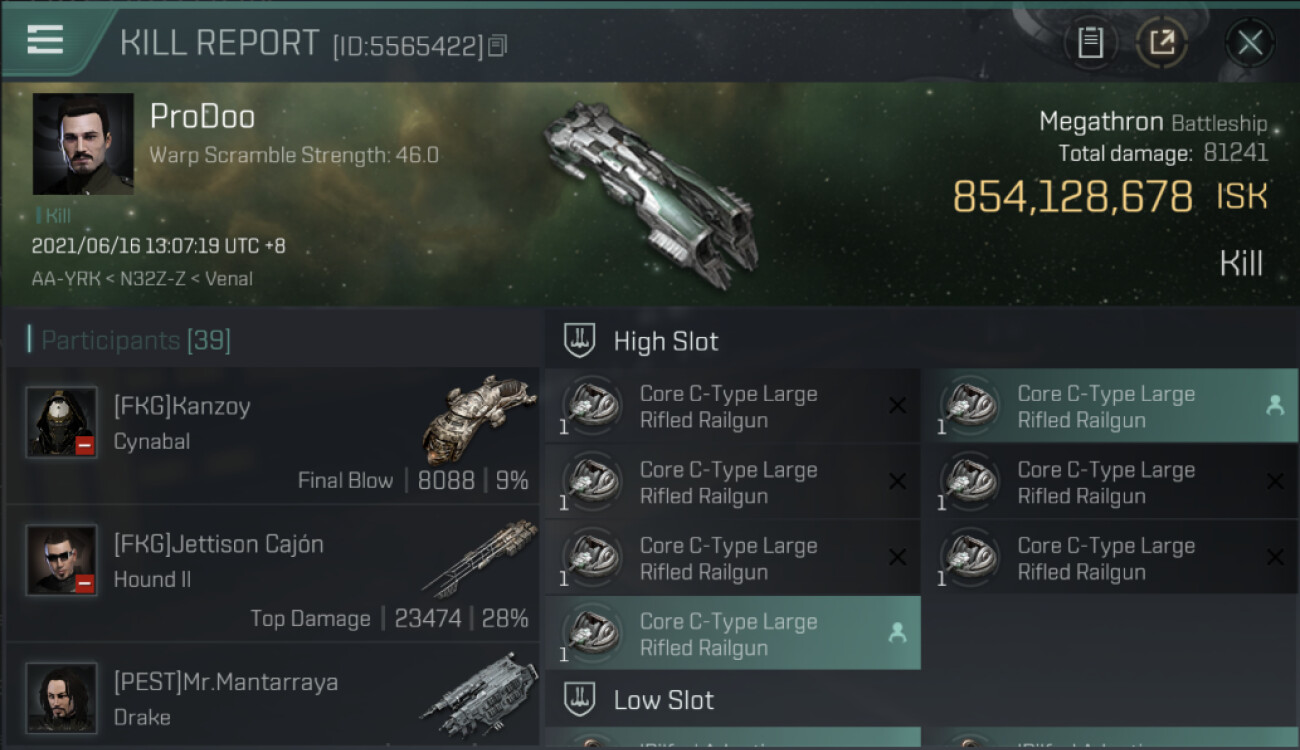Select the highlighted top-right Rifled Railgun module
The height and width of the screenshot is (750, 1300).
[x=1110, y=406]
